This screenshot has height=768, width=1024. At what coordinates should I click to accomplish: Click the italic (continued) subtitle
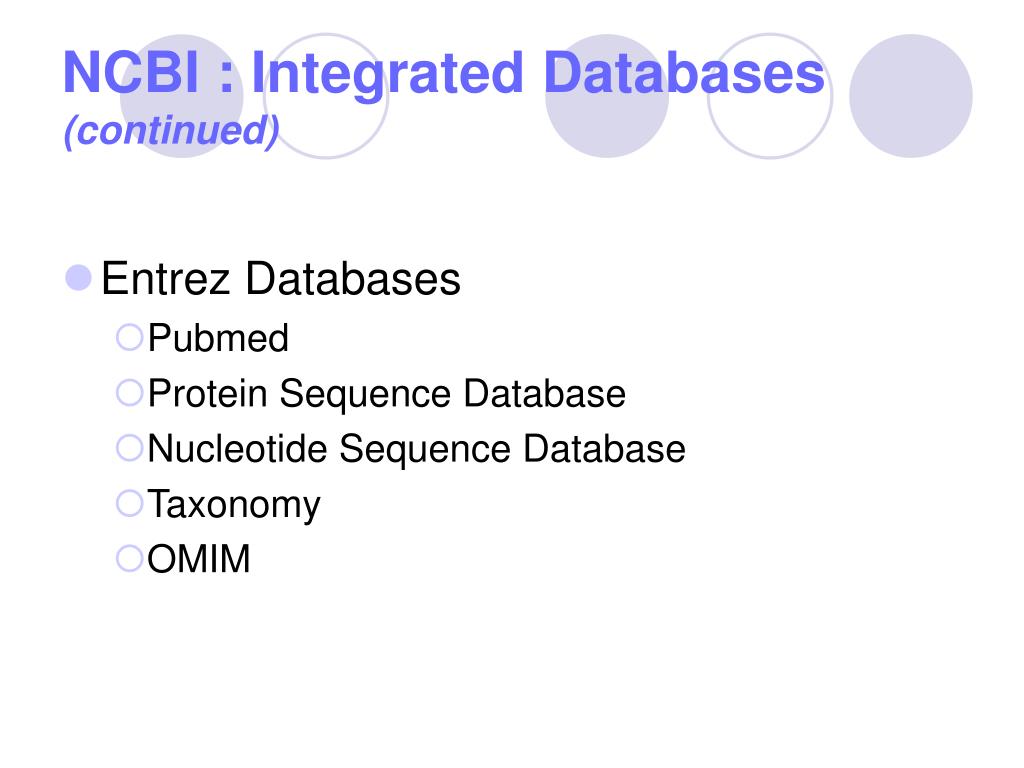tap(172, 131)
